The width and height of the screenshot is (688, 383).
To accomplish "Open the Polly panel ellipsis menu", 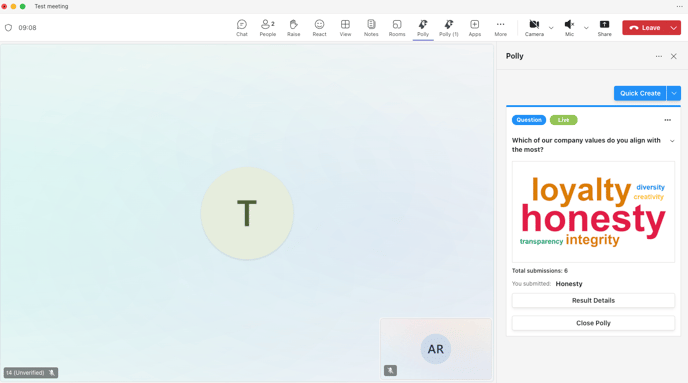I will pos(659,56).
